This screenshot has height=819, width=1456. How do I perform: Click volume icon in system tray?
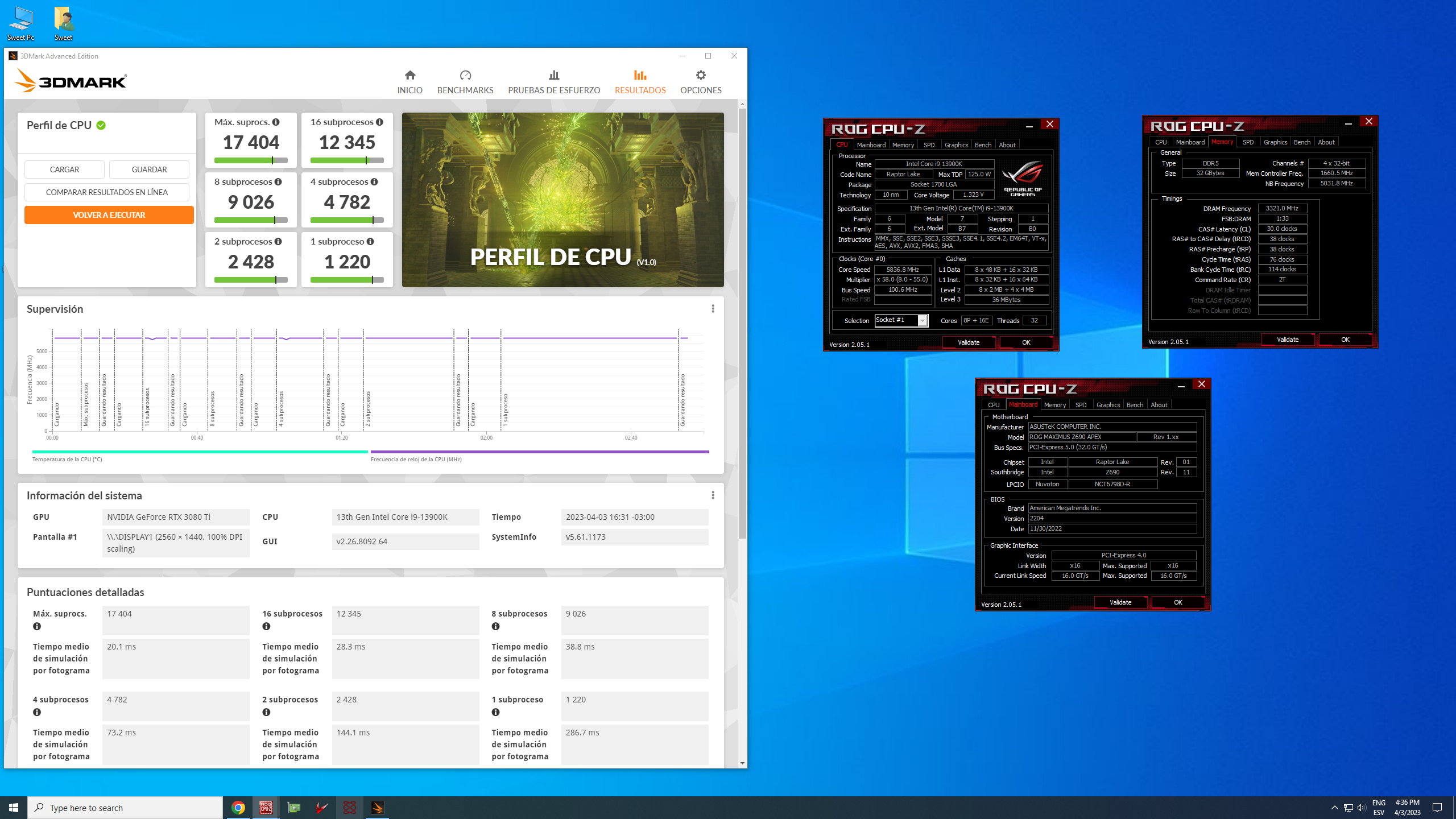(1362, 808)
